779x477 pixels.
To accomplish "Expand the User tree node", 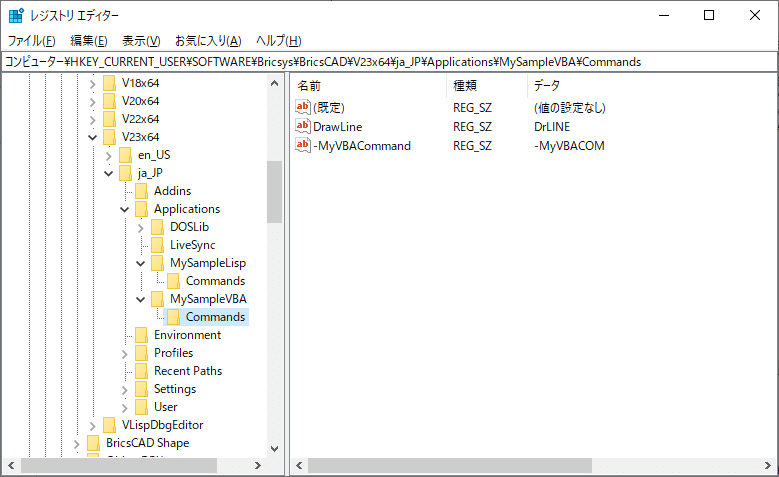I will click(x=124, y=408).
